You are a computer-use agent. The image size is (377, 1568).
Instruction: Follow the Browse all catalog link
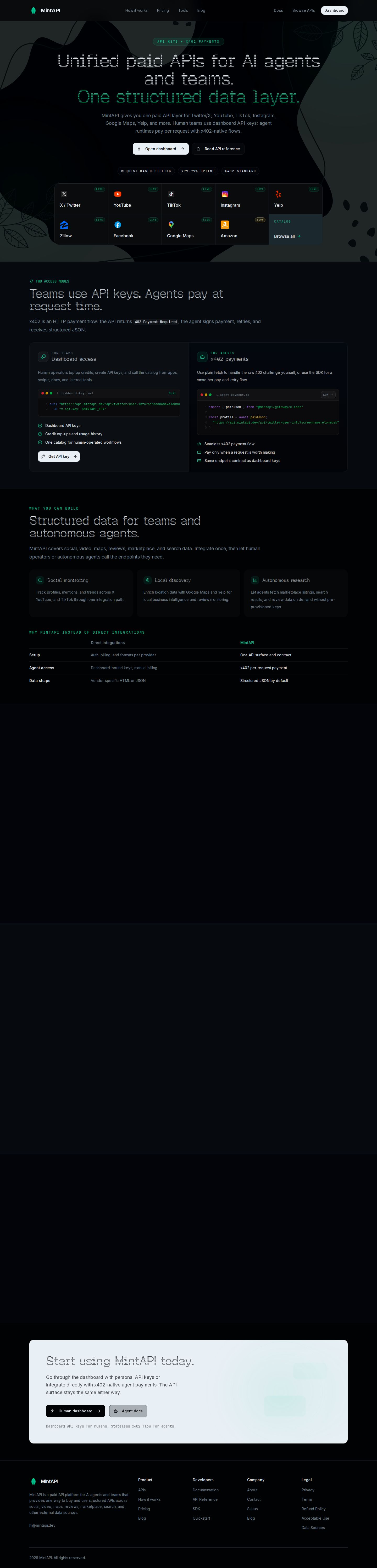coord(287,236)
